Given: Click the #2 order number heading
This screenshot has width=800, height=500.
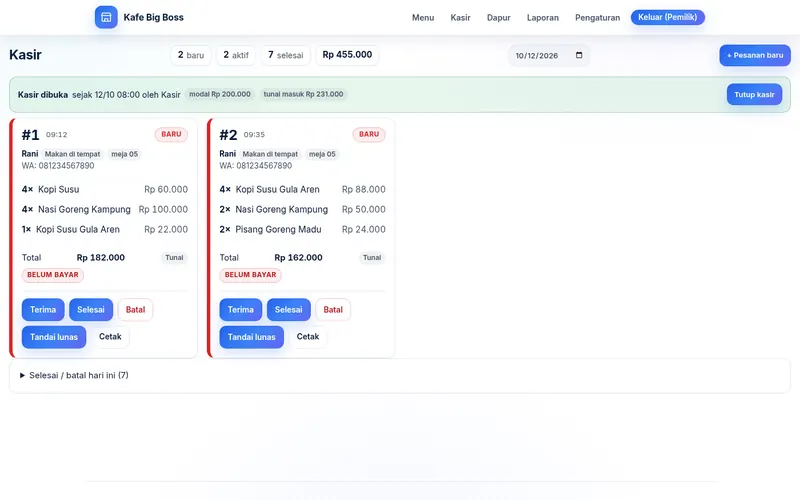Looking at the screenshot, I should tap(228, 135).
